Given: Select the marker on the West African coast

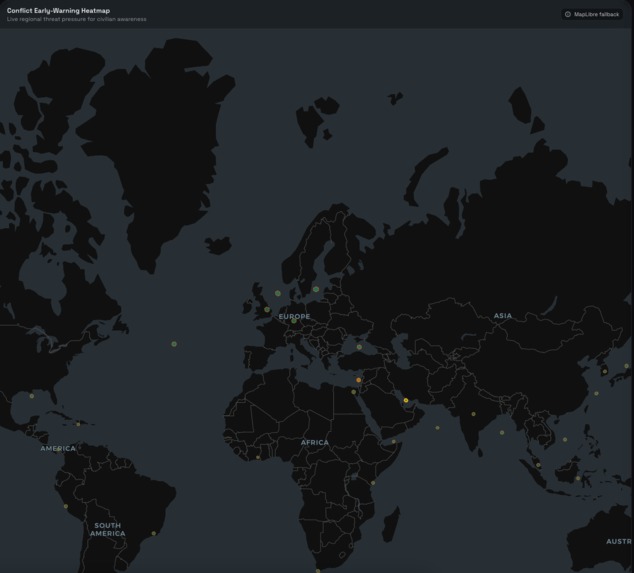Looking at the screenshot, I should (258, 457).
